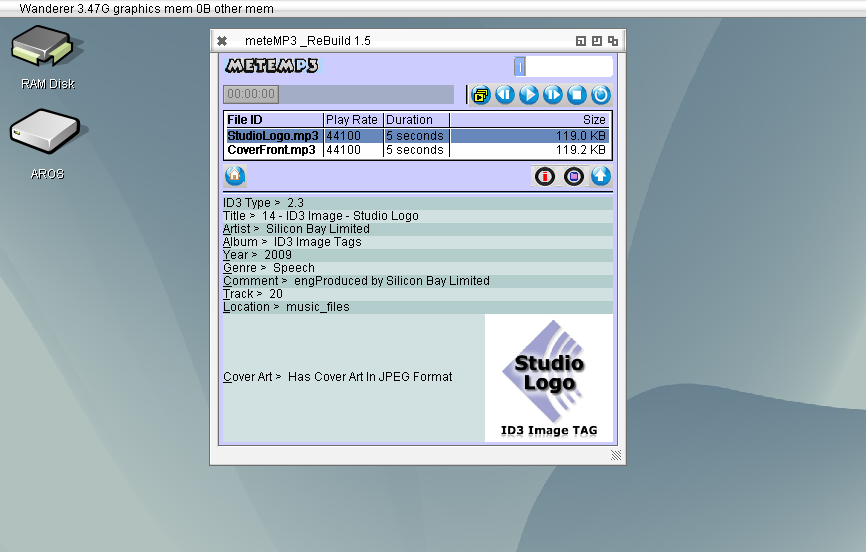Click the Duration column header
866x552 pixels.
pos(416,120)
